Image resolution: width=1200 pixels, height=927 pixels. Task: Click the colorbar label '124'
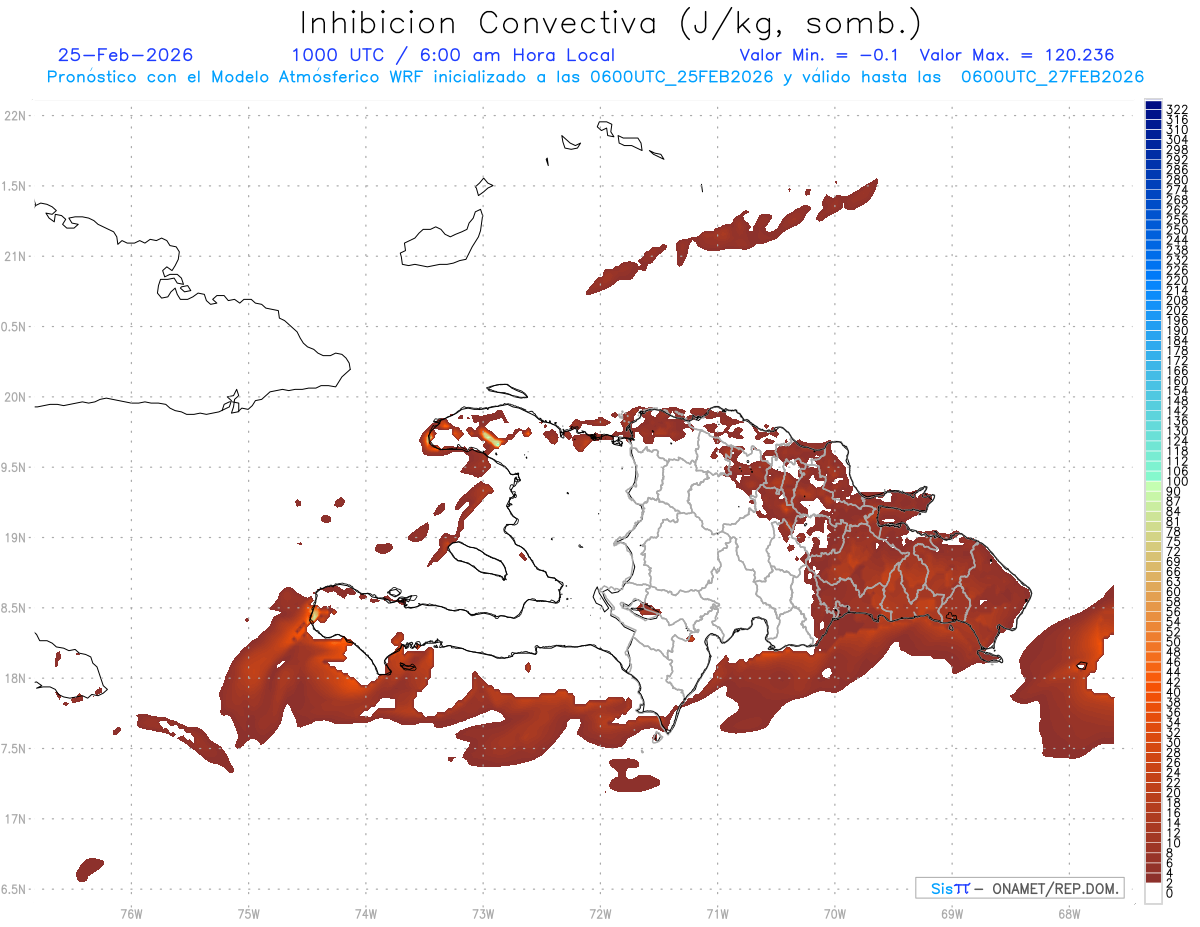[1177, 441]
